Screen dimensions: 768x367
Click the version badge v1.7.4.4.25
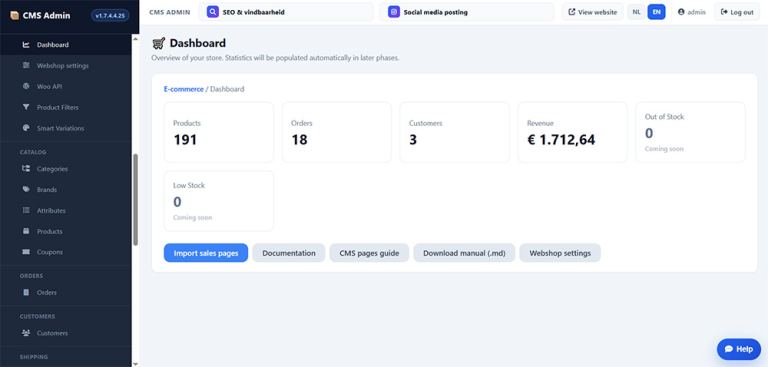(x=110, y=16)
